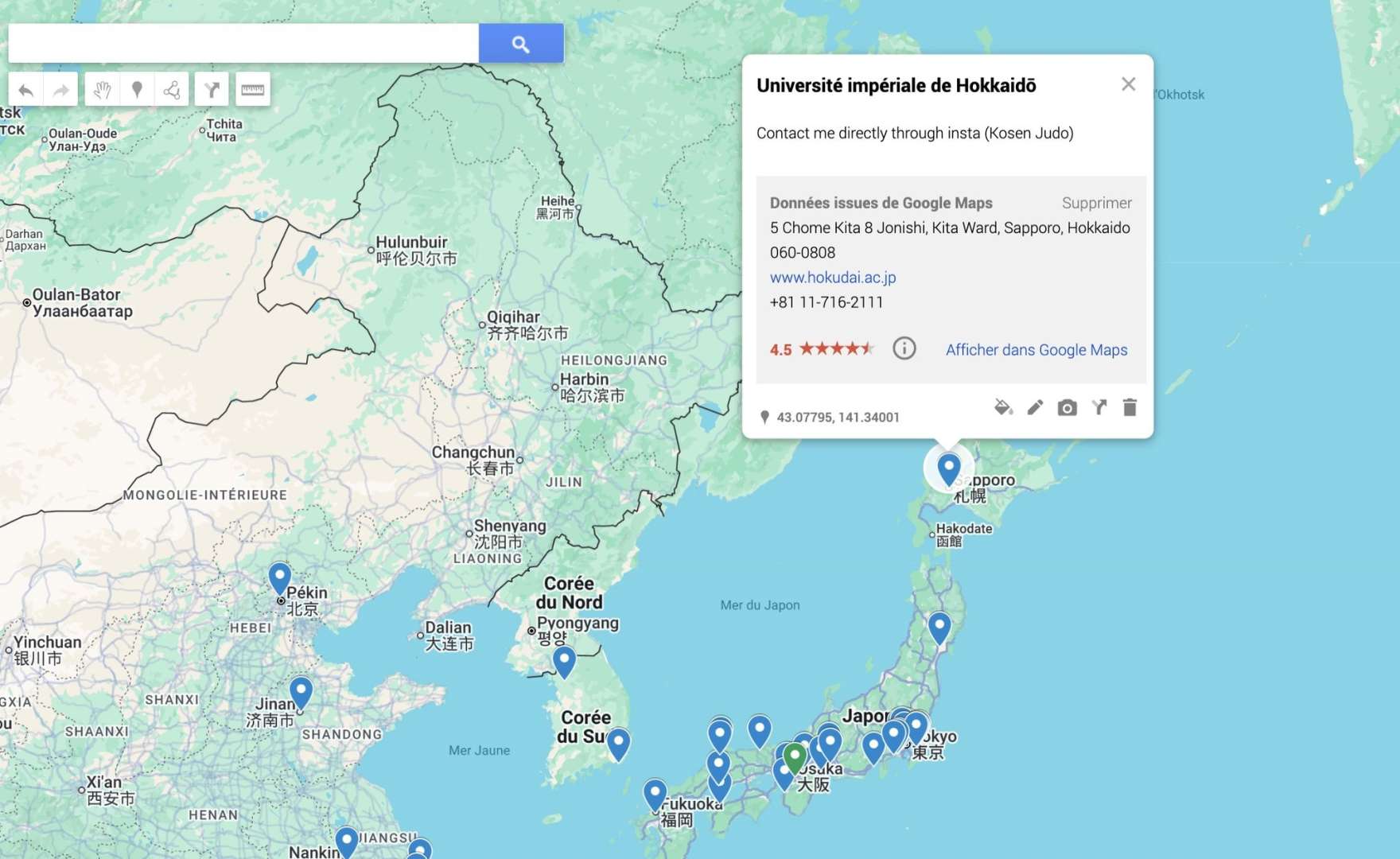Select the add marker tool
Viewport: 1400px width, 859px height.
137,90
